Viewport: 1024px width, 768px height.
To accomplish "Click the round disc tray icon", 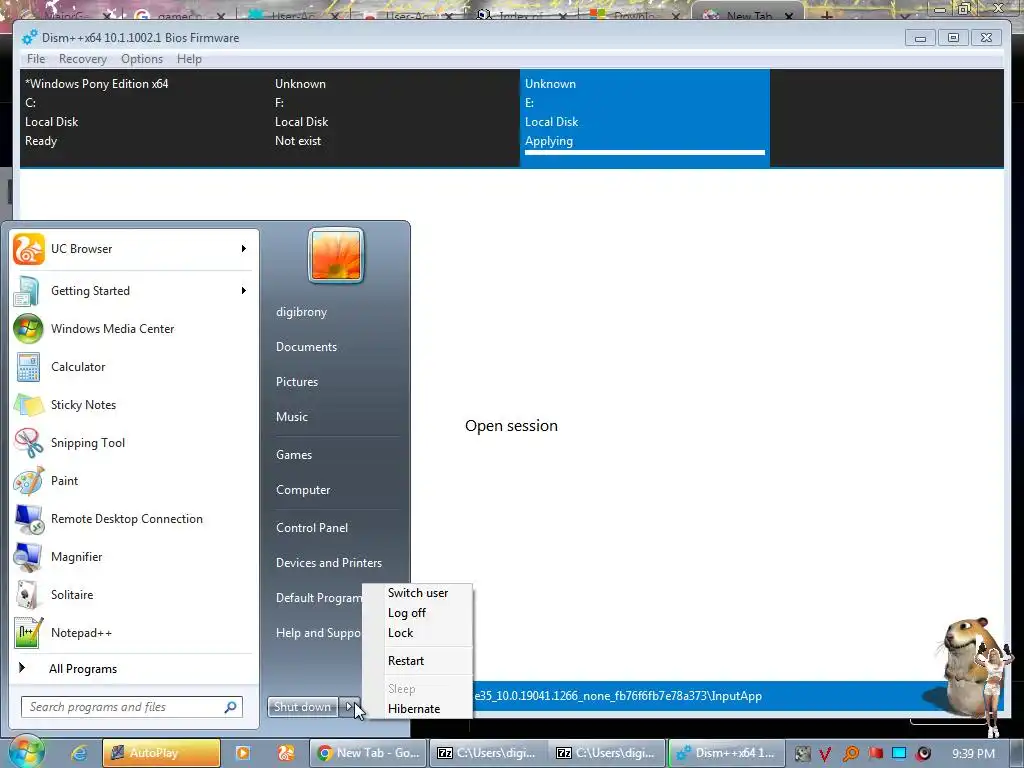I will [x=923, y=754].
